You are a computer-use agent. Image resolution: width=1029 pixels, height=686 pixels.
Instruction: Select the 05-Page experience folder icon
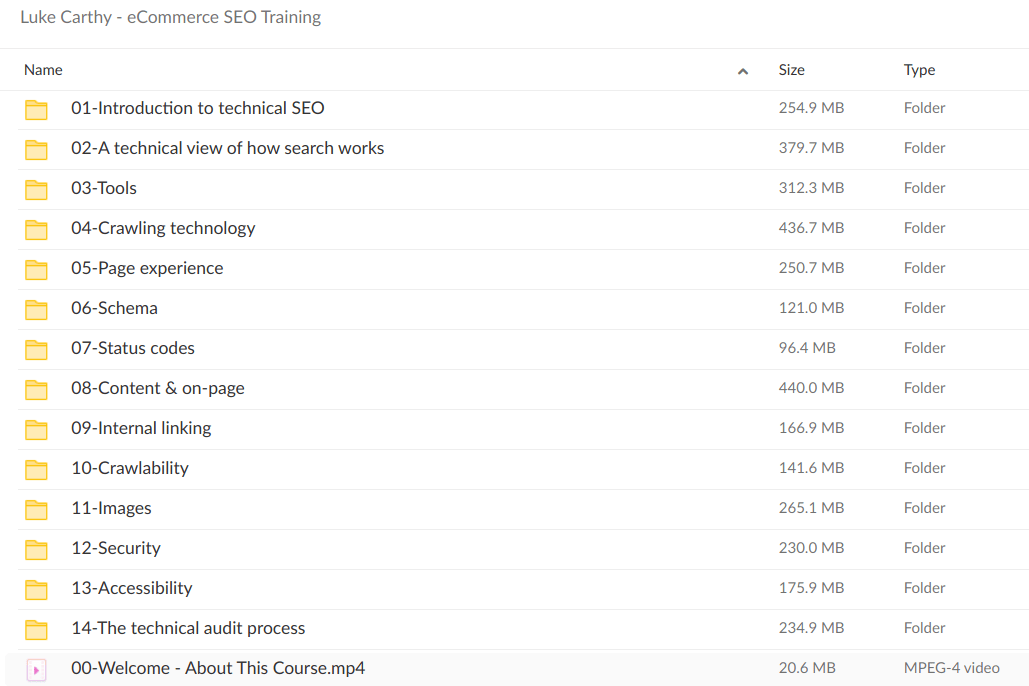point(37,268)
